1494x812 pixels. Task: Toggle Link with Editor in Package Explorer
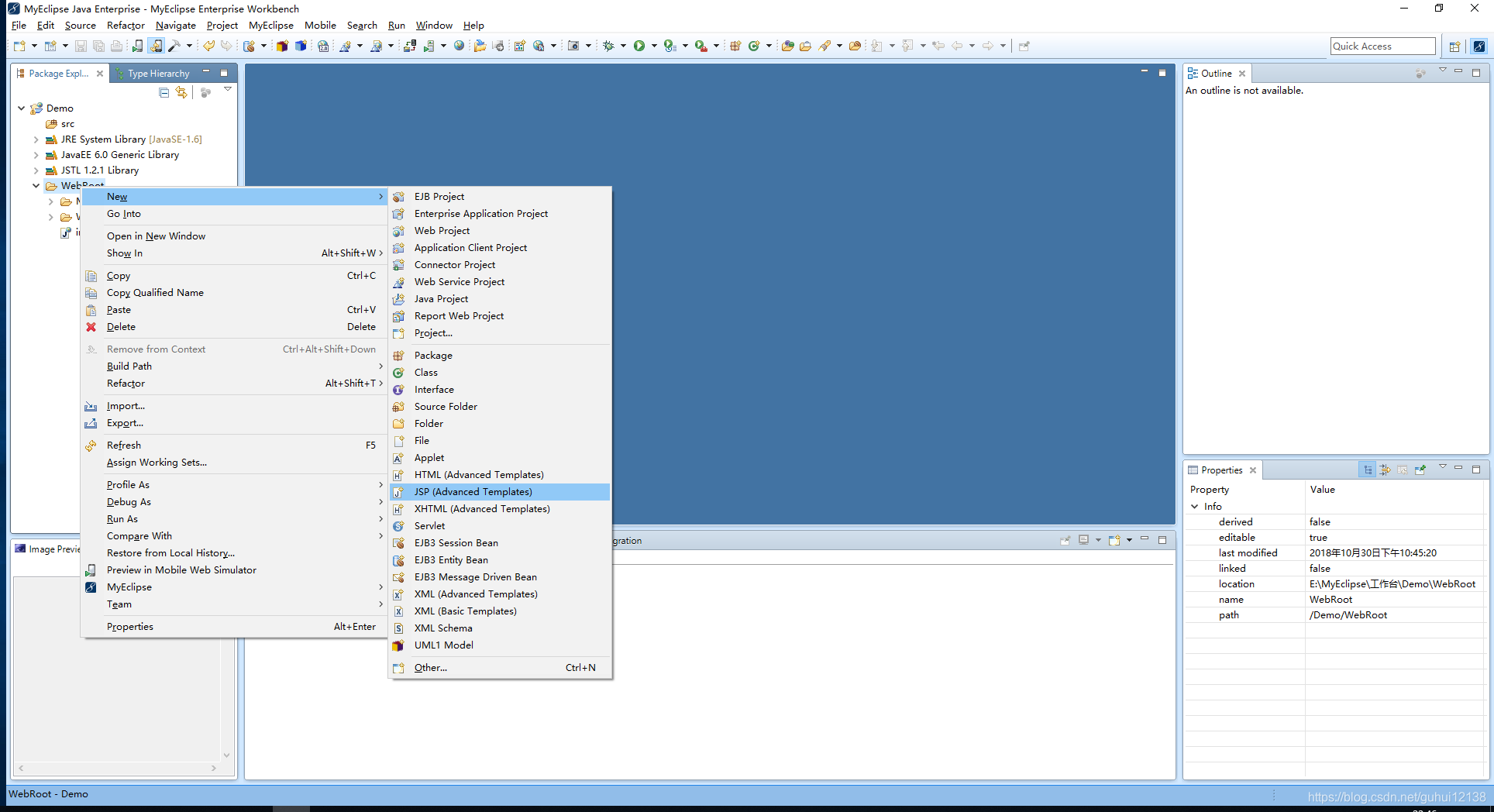[181, 92]
